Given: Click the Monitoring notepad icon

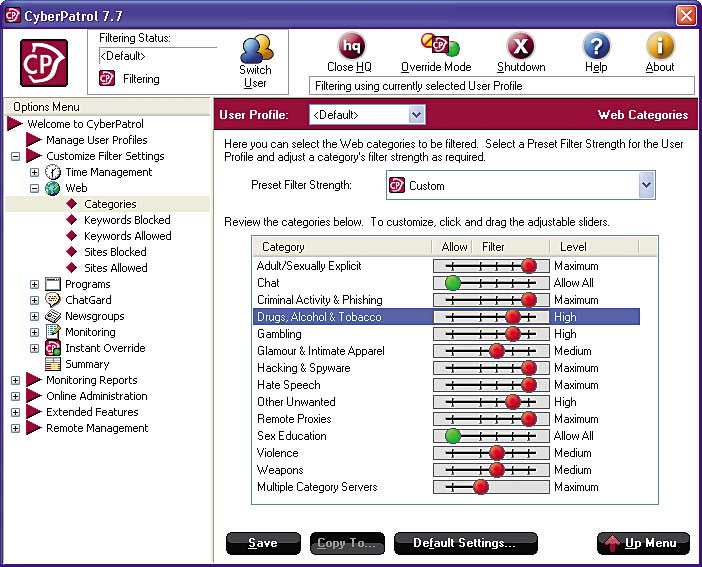Looking at the screenshot, I should [53, 332].
